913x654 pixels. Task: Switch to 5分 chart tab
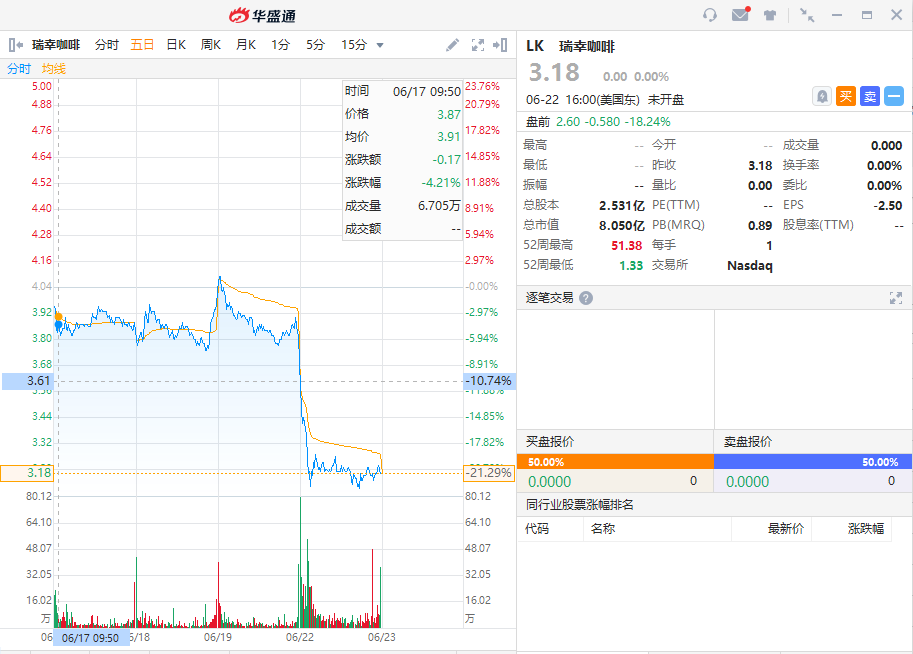coord(315,45)
